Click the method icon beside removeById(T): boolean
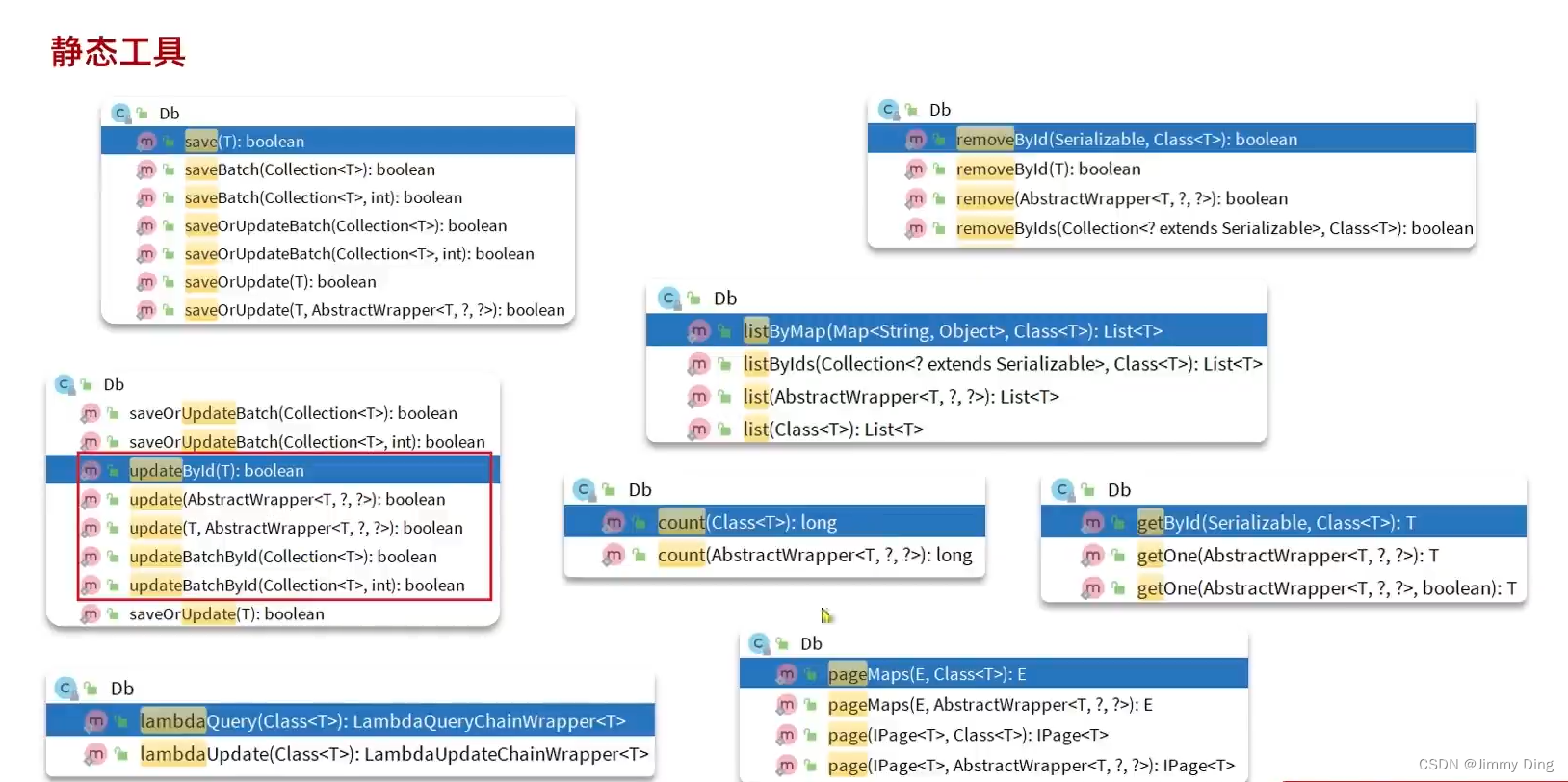 [x=916, y=169]
